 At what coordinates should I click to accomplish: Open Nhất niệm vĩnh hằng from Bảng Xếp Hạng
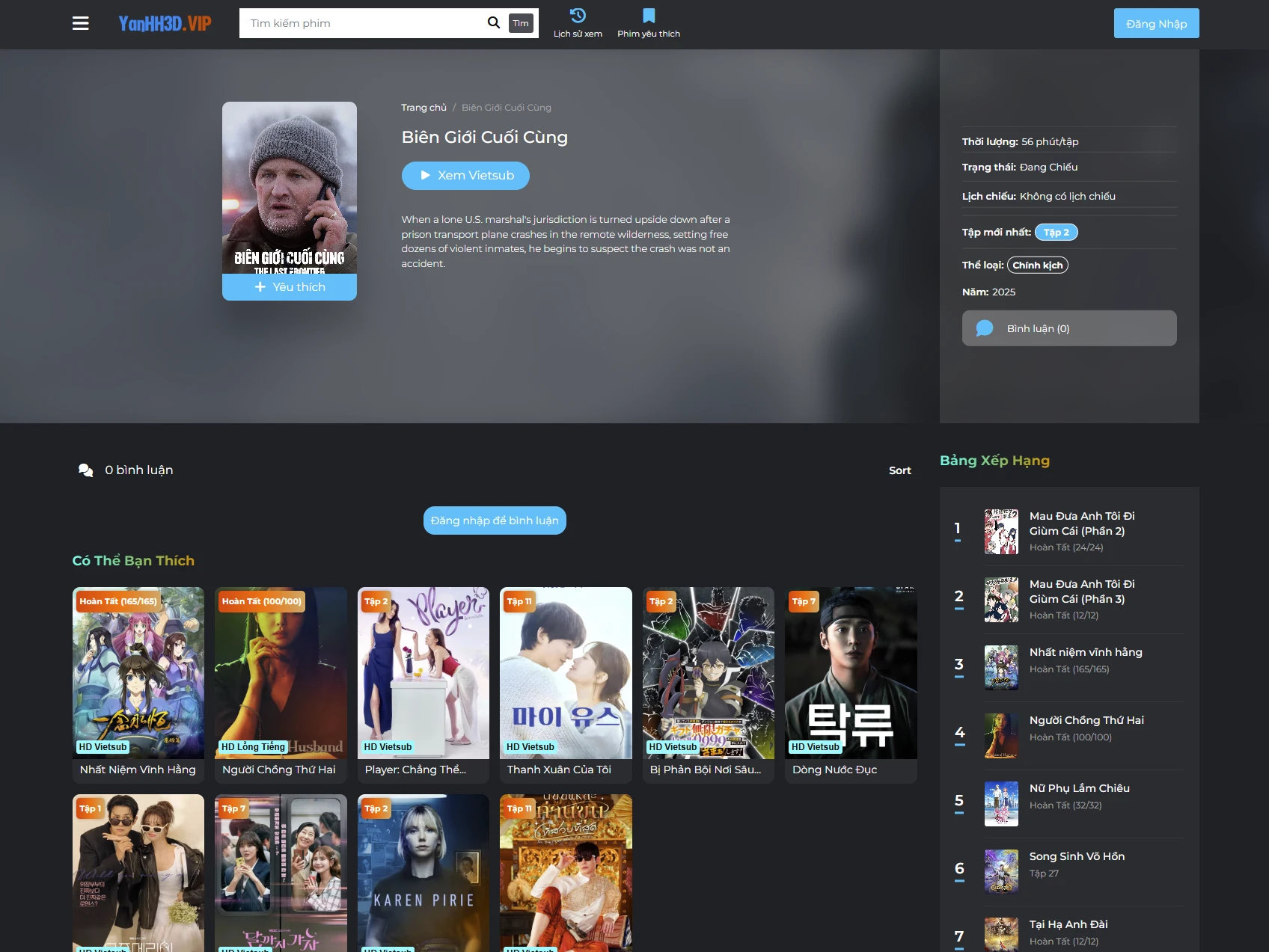[x=1086, y=651]
